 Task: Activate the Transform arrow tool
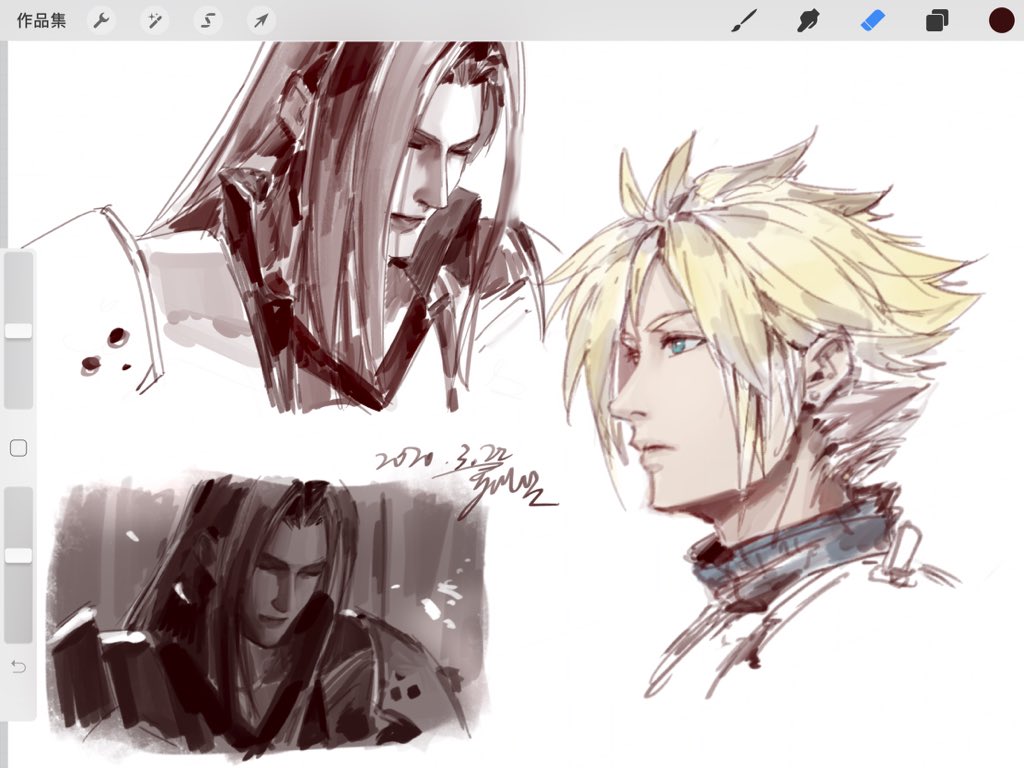(x=261, y=21)
